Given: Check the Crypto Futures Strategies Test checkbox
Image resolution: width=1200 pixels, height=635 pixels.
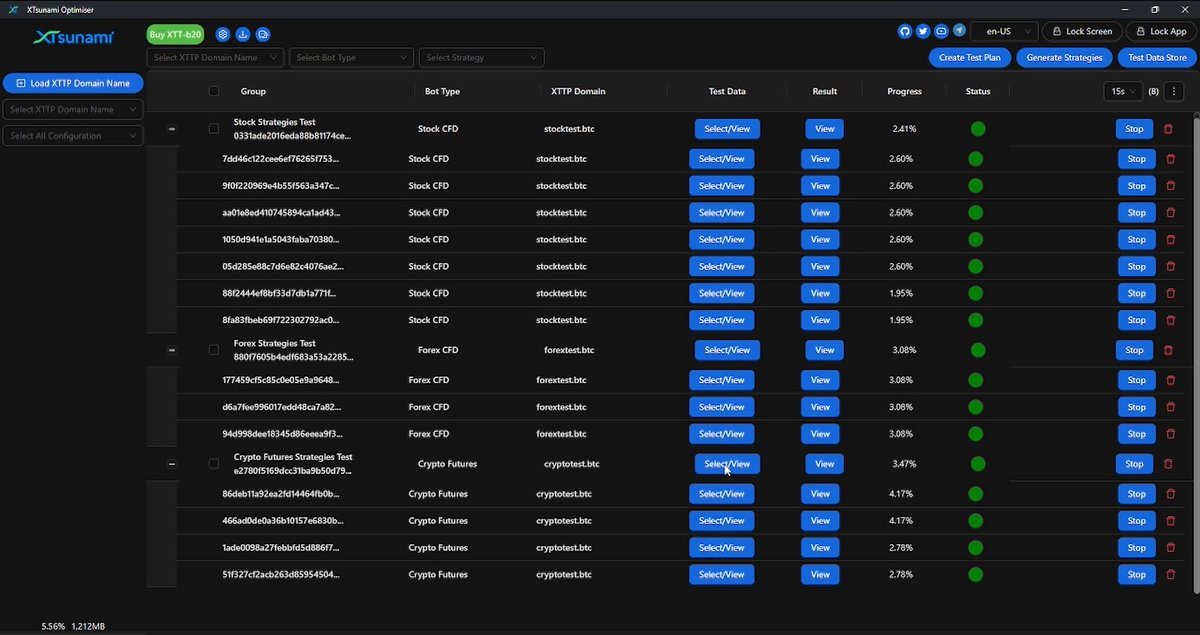Looking at the screenshot, I should (214, 464).
